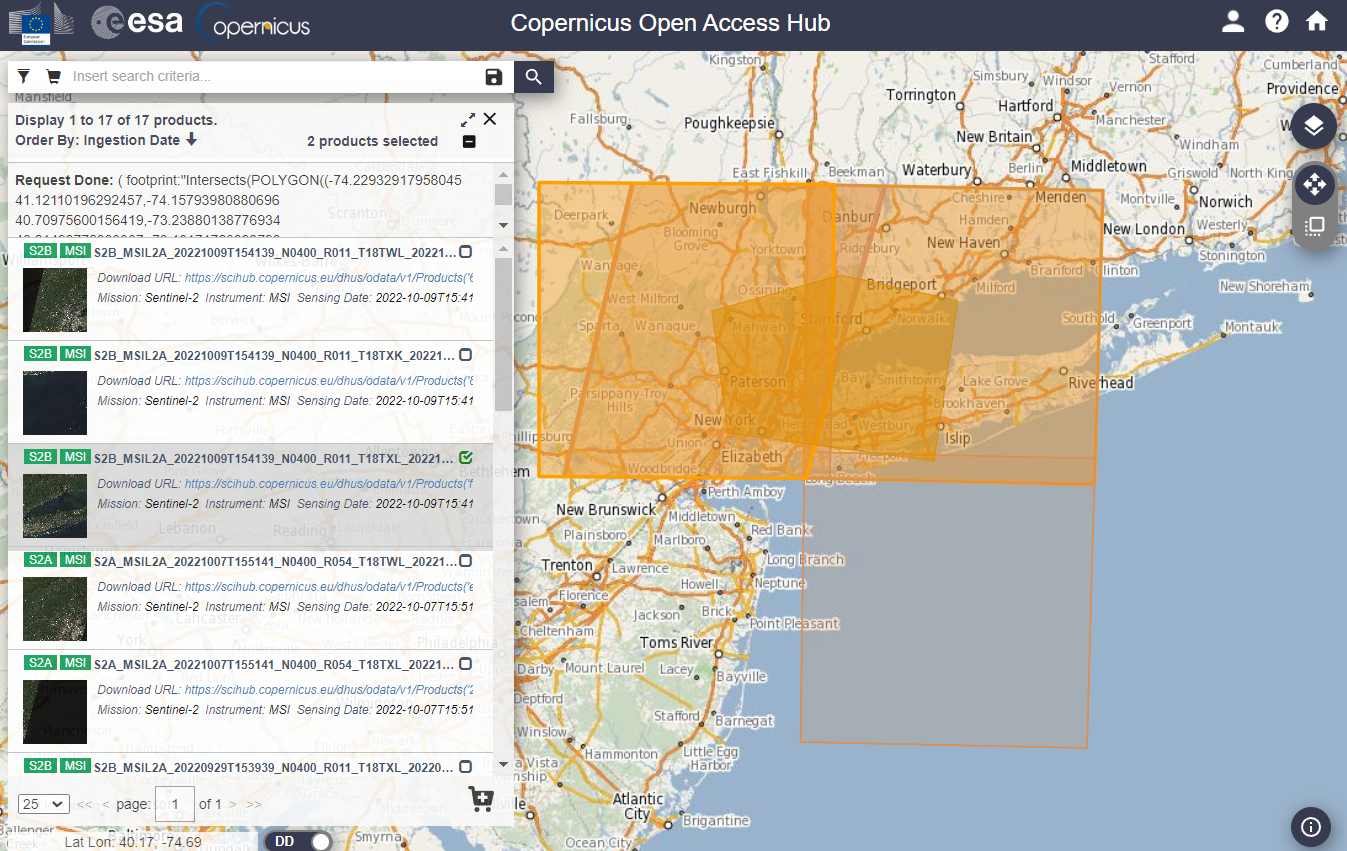View the shopping cart in search bar
The width and height of the screenshot is (1347, 851).
52,76
